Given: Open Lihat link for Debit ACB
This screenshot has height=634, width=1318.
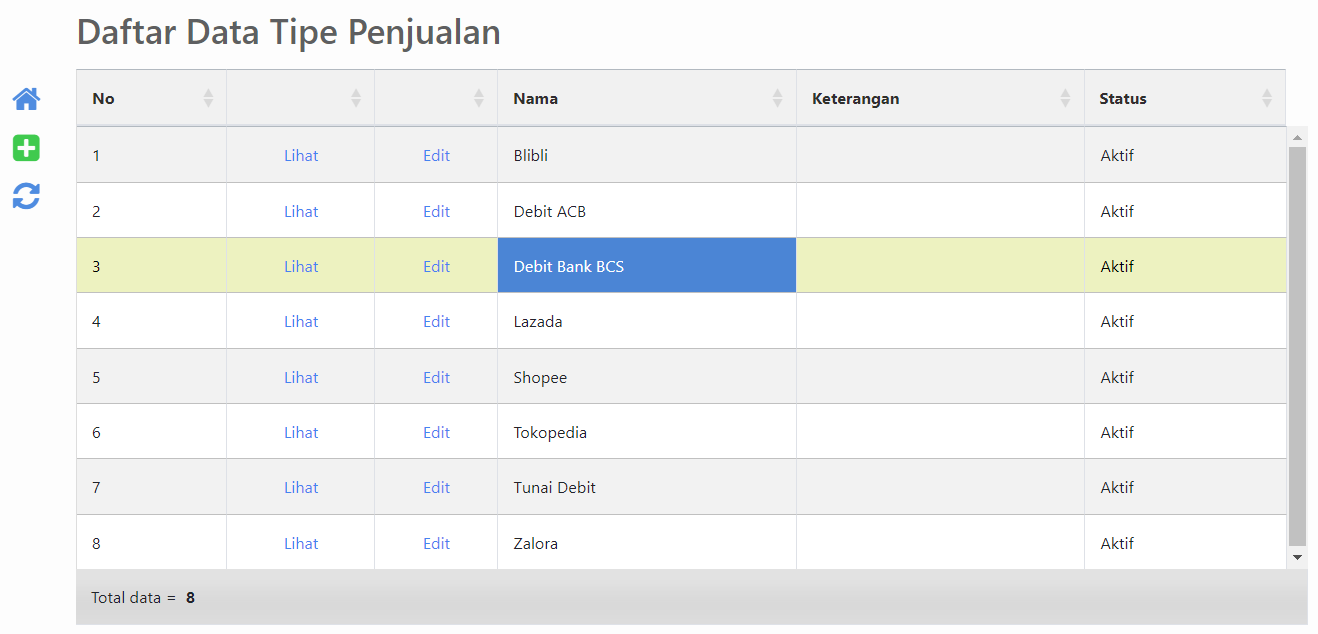Looking at the screenshot, I should pyautogui.click(x=301, y=211).
